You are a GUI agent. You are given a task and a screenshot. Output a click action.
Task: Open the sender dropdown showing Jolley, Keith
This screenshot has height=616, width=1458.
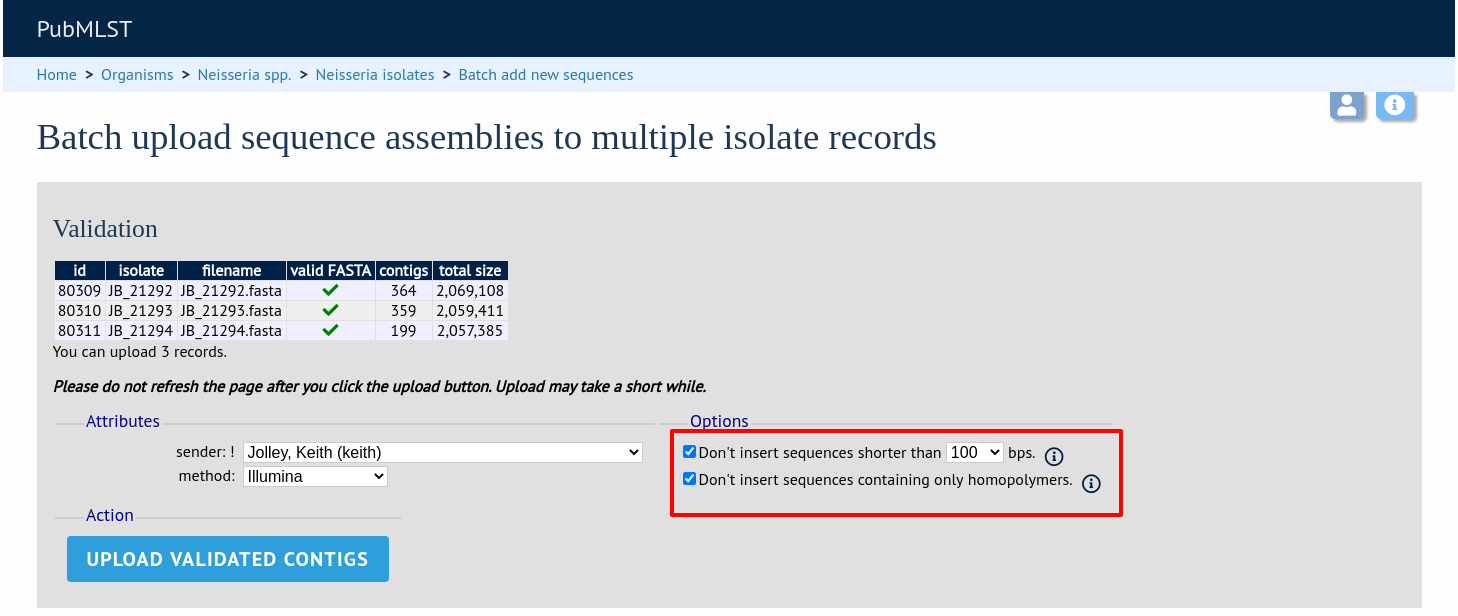(443, 452)
